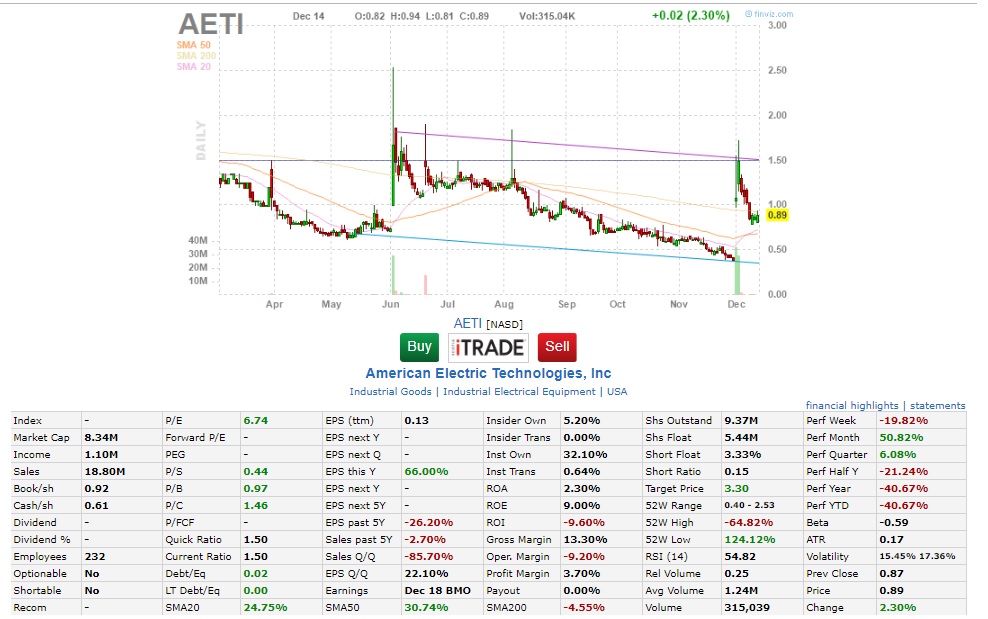Click the green Buy button
This screenshot has width=988, height=619.
point(419,347)
